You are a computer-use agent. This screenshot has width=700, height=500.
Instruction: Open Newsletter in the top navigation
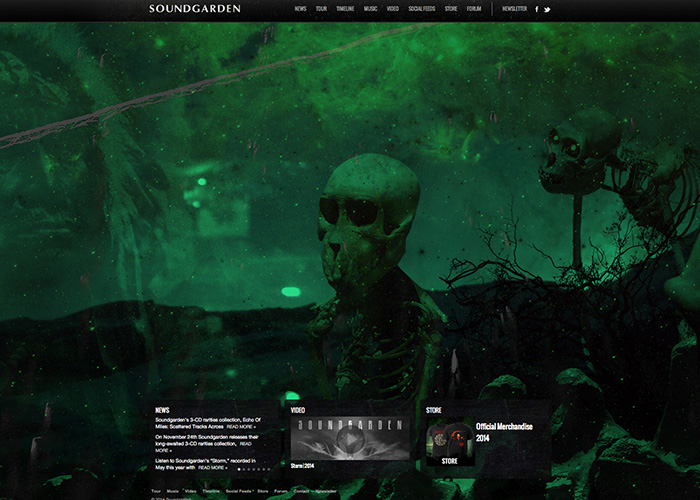point(514,8)
